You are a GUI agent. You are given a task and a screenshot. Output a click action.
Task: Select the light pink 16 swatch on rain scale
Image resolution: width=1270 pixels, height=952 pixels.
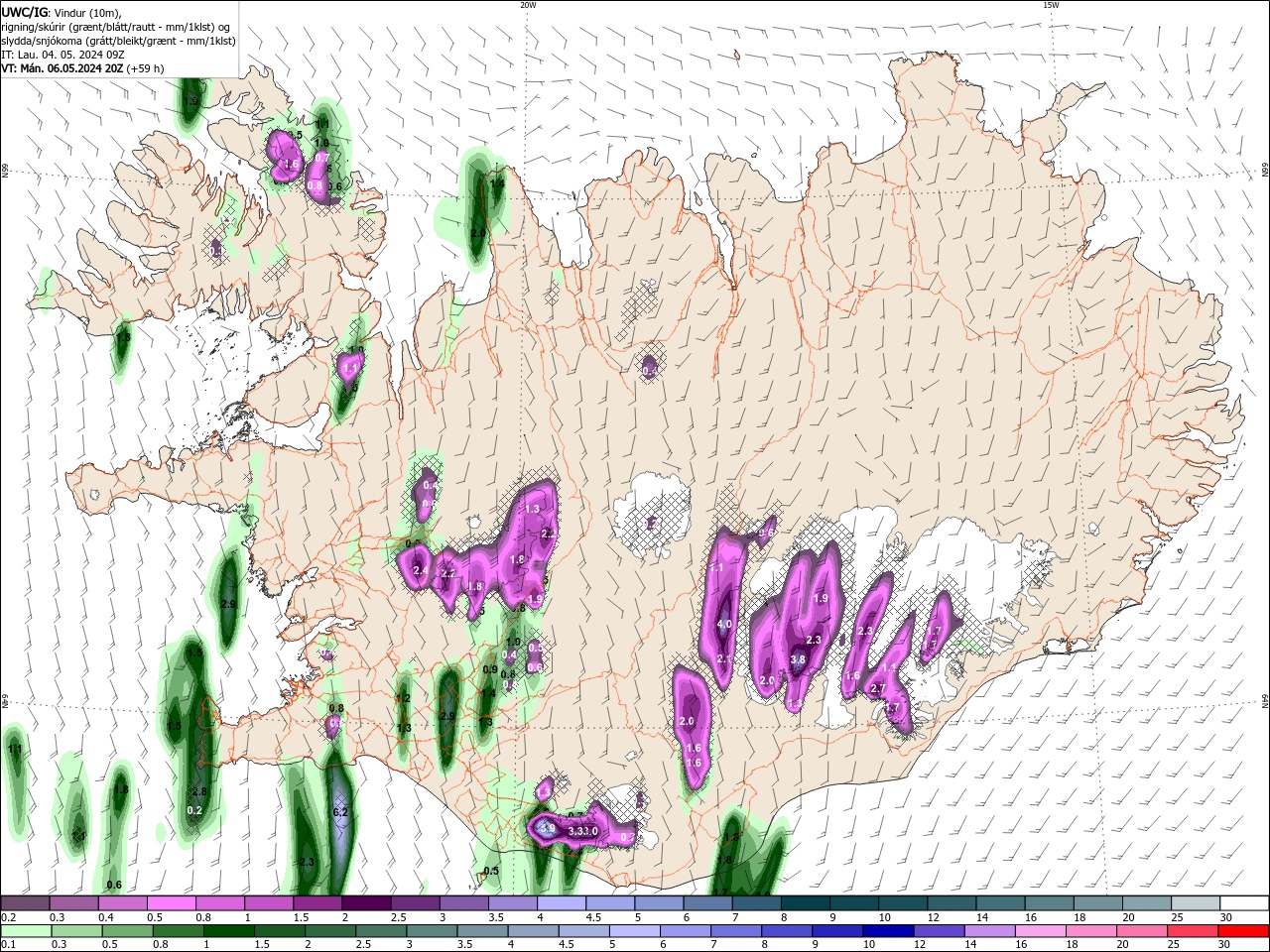pyautogui.click(x=1041, y=931)
